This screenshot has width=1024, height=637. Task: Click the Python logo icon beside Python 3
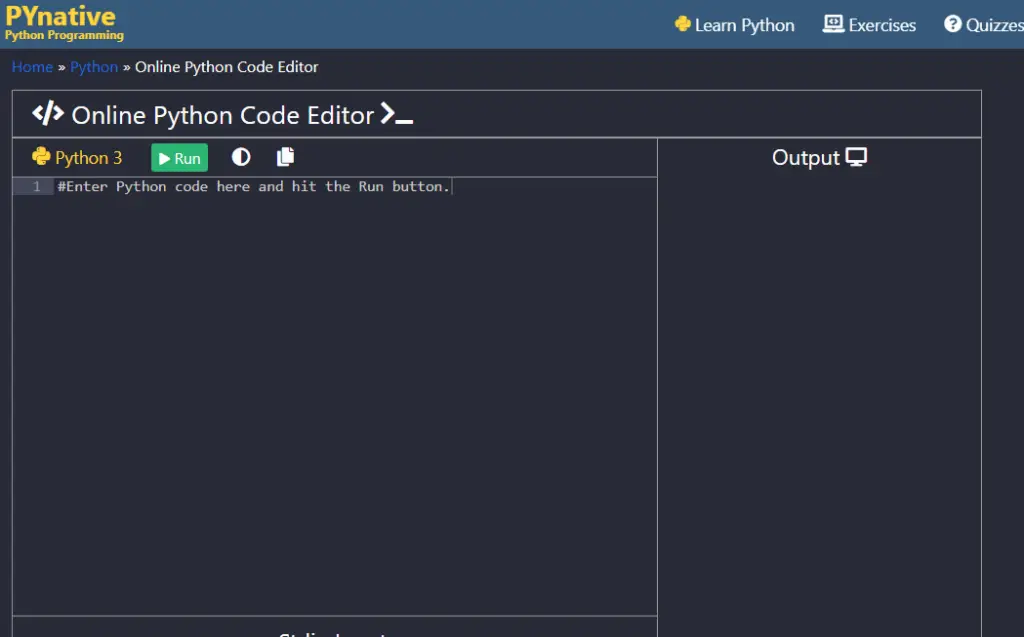click(x=41, y=157)
